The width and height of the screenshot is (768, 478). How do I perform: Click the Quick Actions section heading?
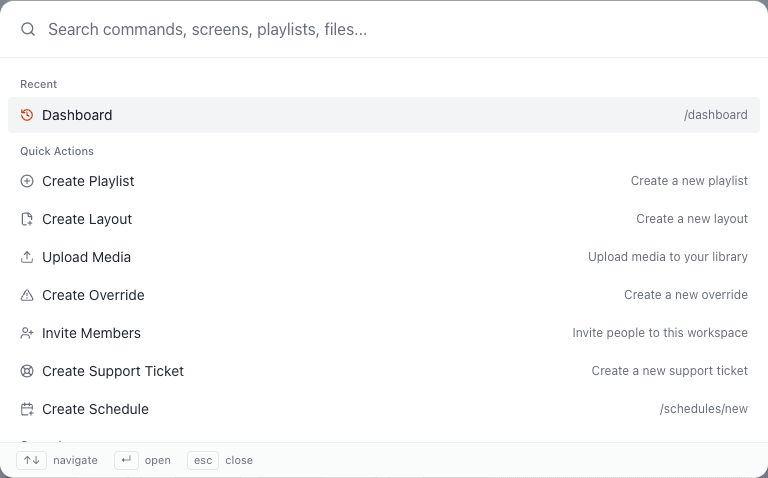tap(57, 151)
